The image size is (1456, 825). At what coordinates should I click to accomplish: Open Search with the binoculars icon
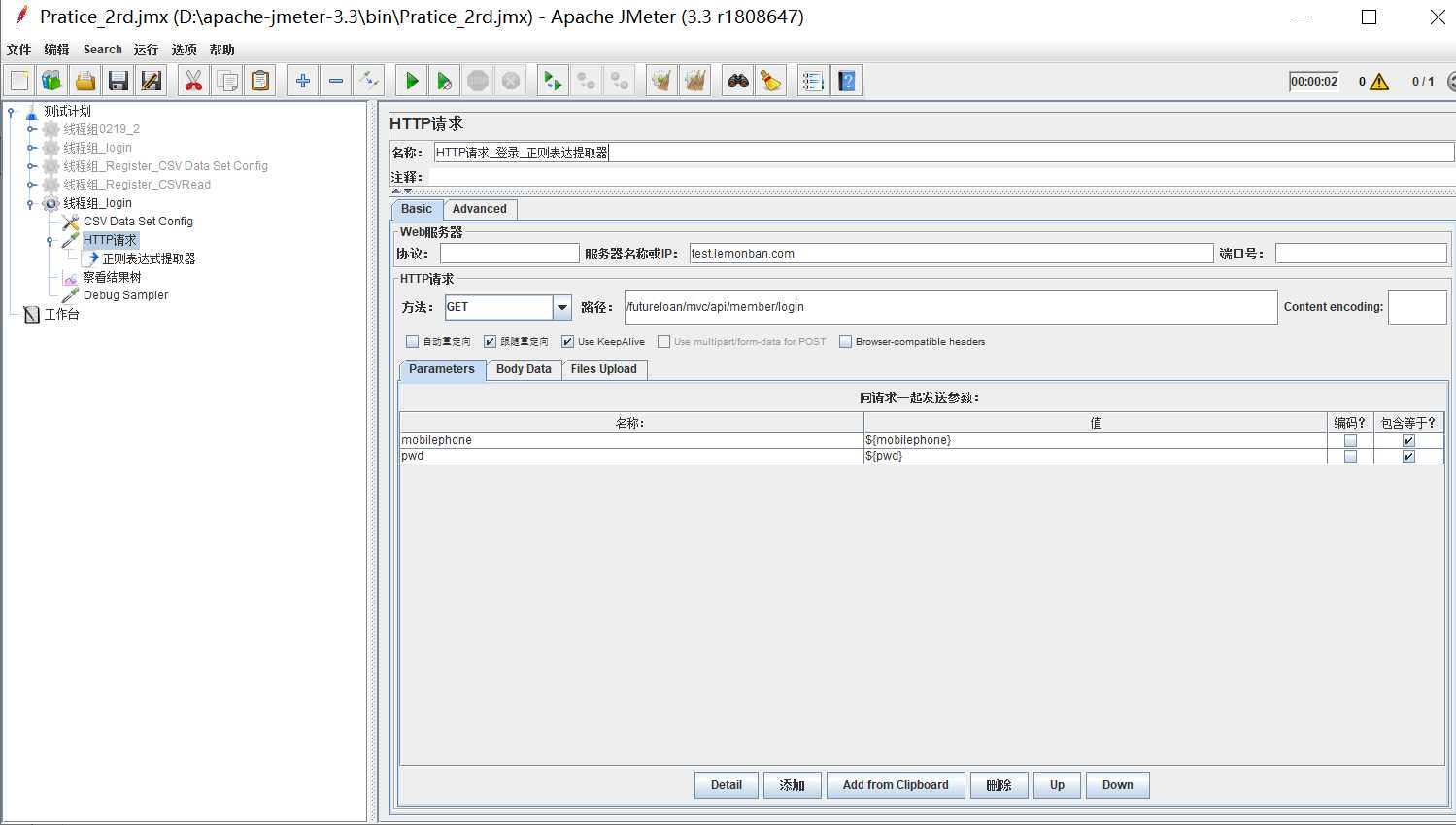coord(738,81)
